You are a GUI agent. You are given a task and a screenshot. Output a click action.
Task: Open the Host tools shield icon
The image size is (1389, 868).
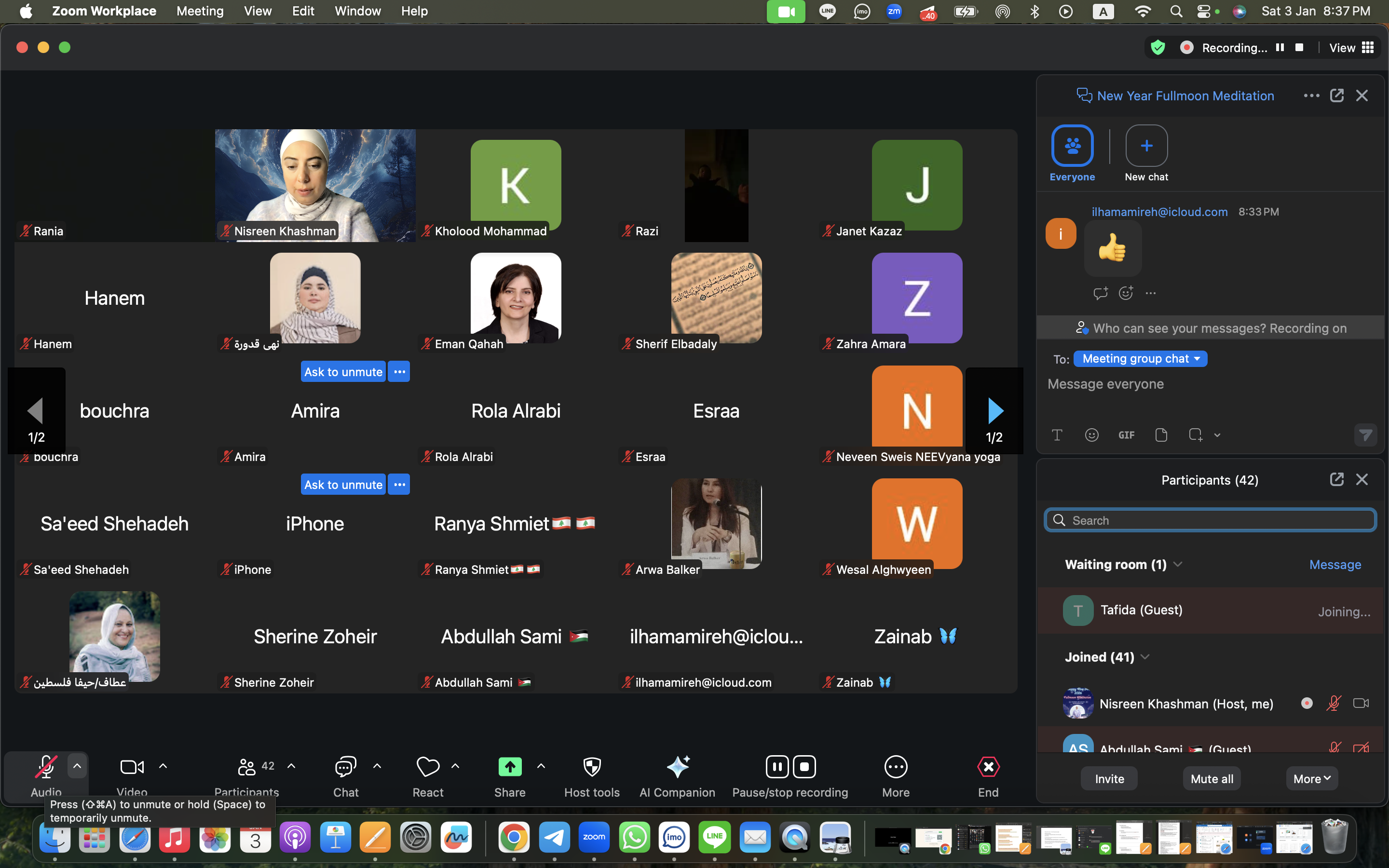coord(592,767)
